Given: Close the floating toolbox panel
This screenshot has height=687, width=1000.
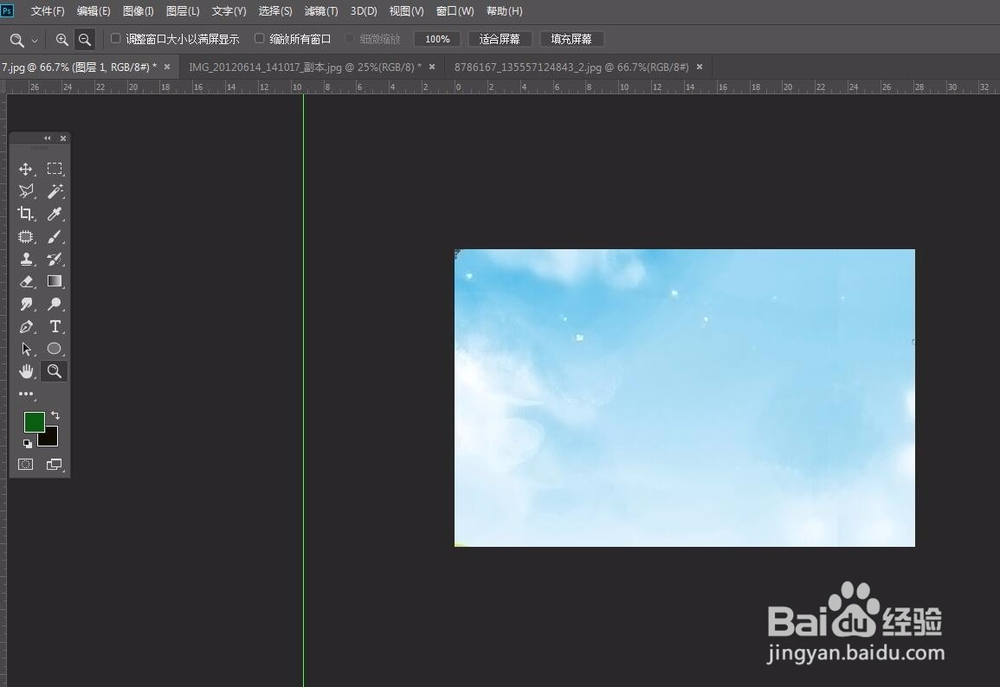Looking at the screenshot, I should 63,138.
